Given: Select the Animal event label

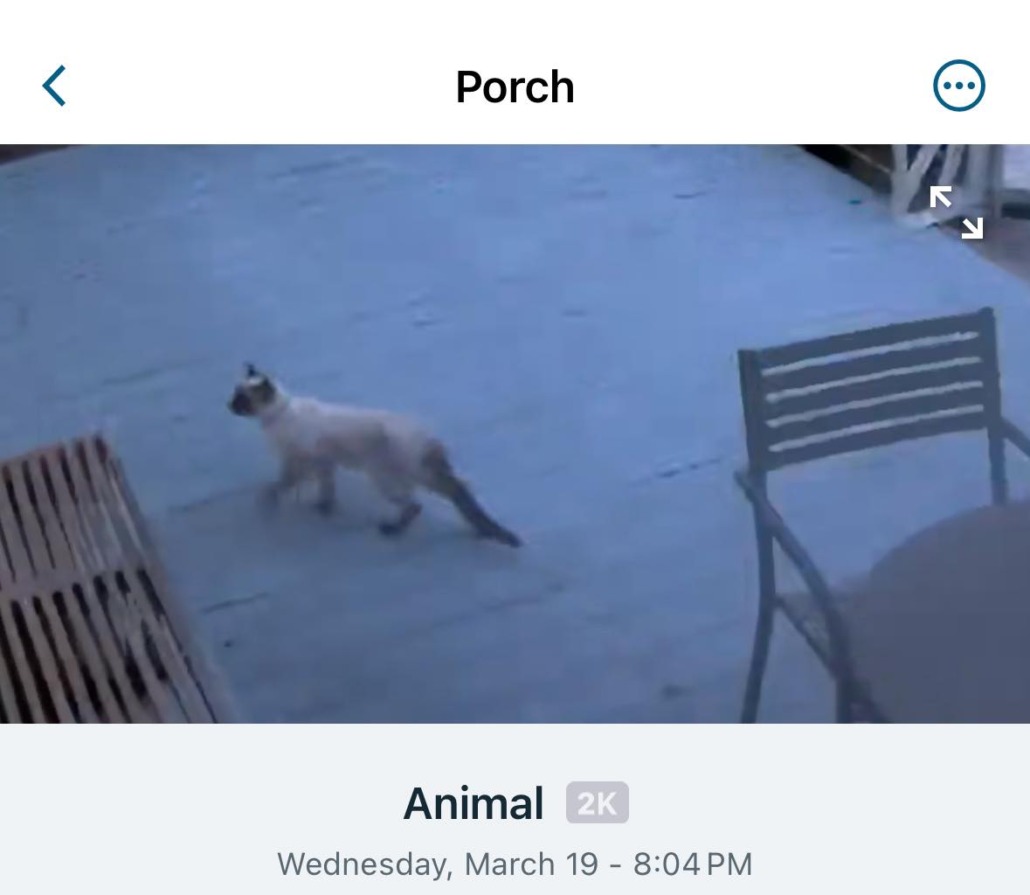Looking at the screenshot, I should [473, 803].
